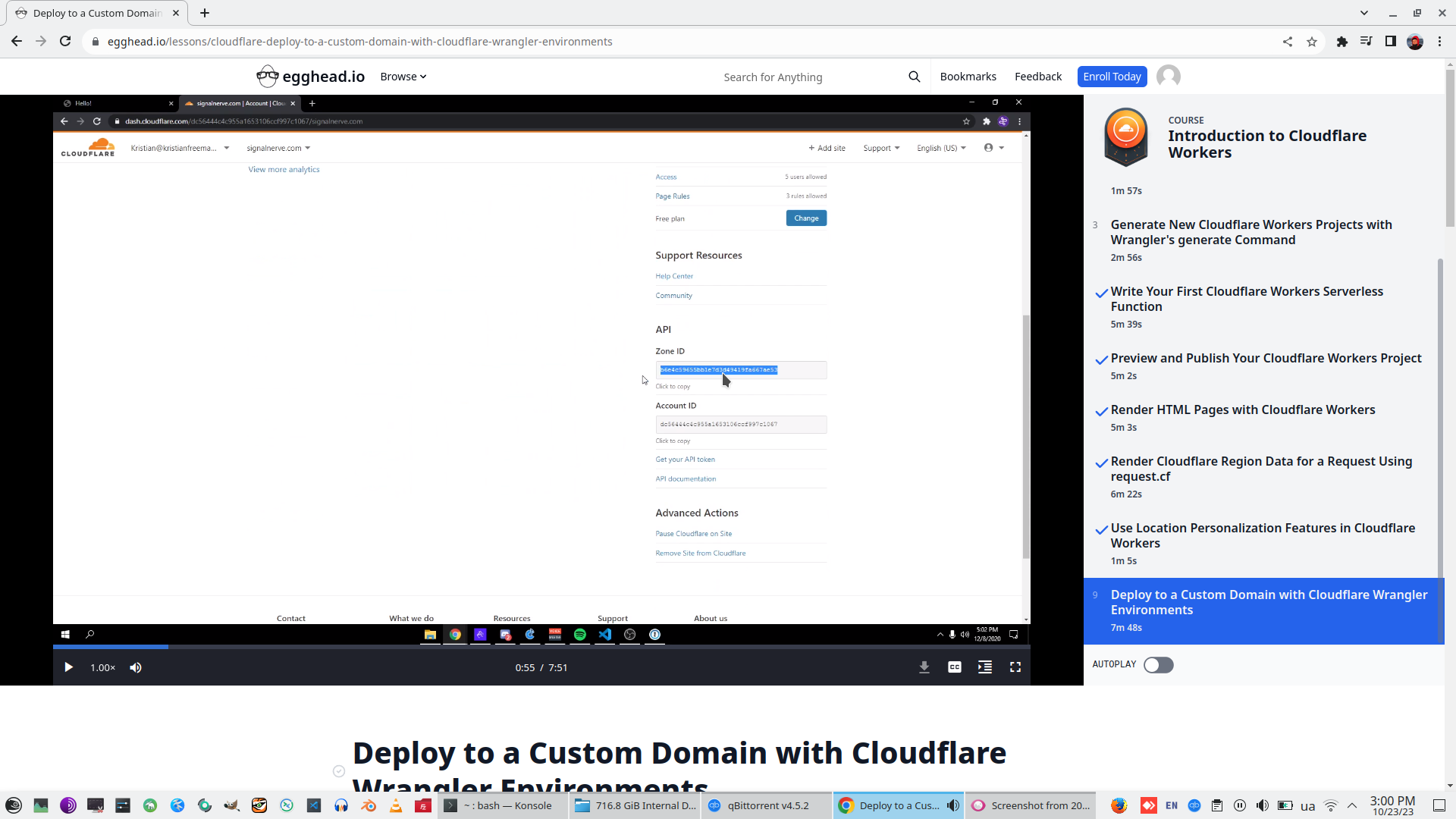Toggle the AUTOPLAY switch
The height and width of the screenshot is (819, 1456).
click(1158, 665)
